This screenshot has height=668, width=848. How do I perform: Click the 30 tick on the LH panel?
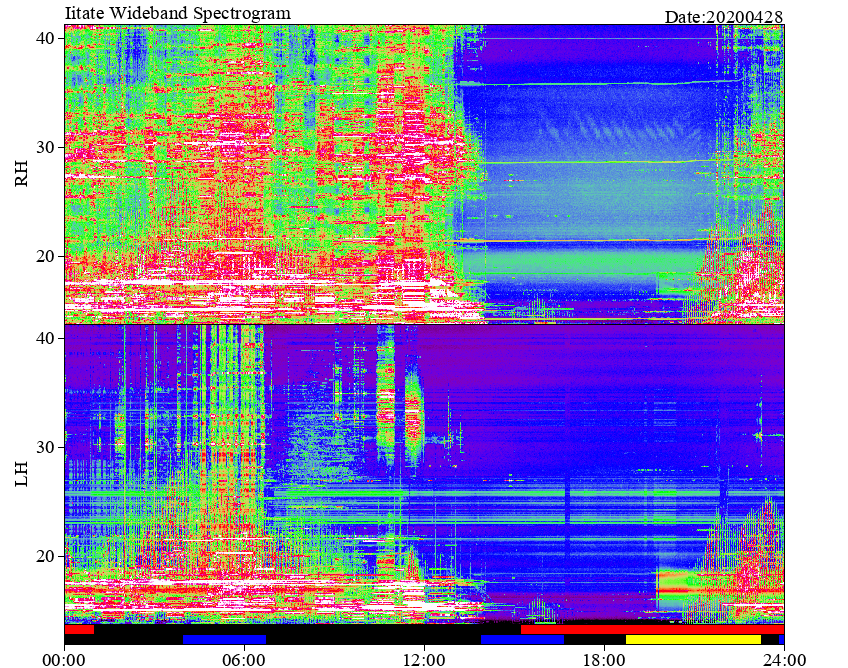(x=45, y=447)
